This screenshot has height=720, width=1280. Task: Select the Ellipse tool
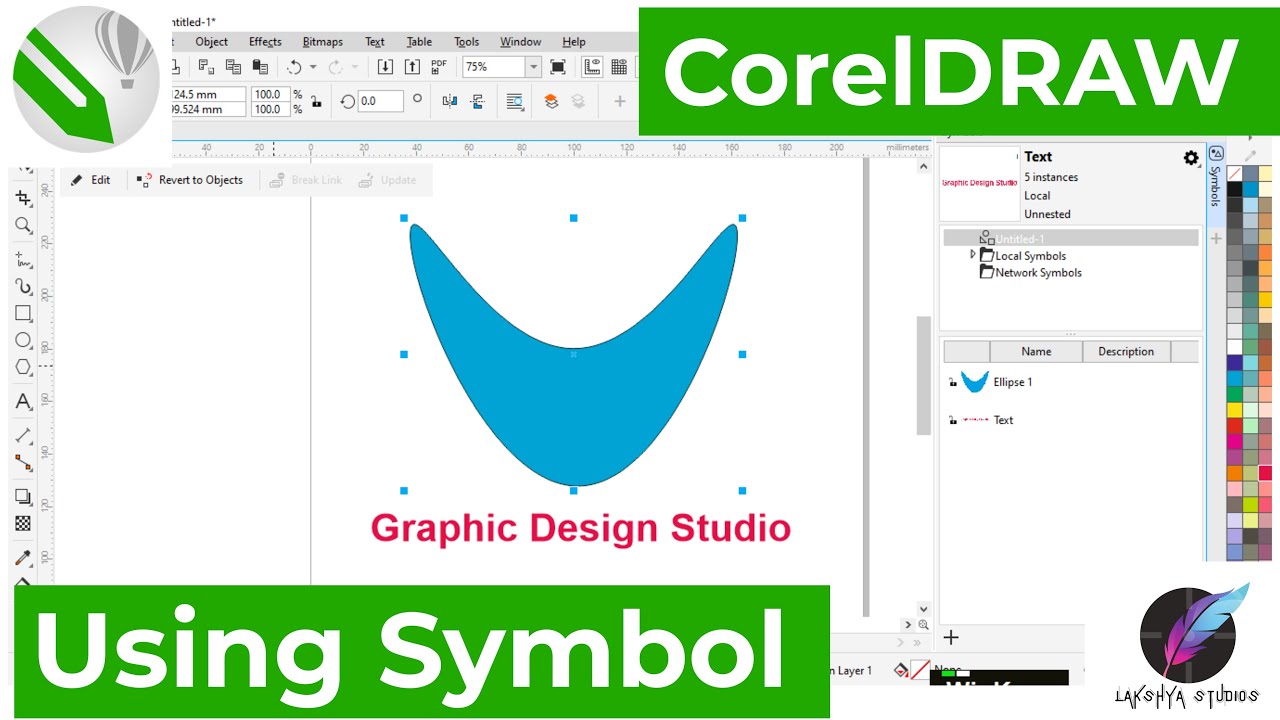(23, 341)
